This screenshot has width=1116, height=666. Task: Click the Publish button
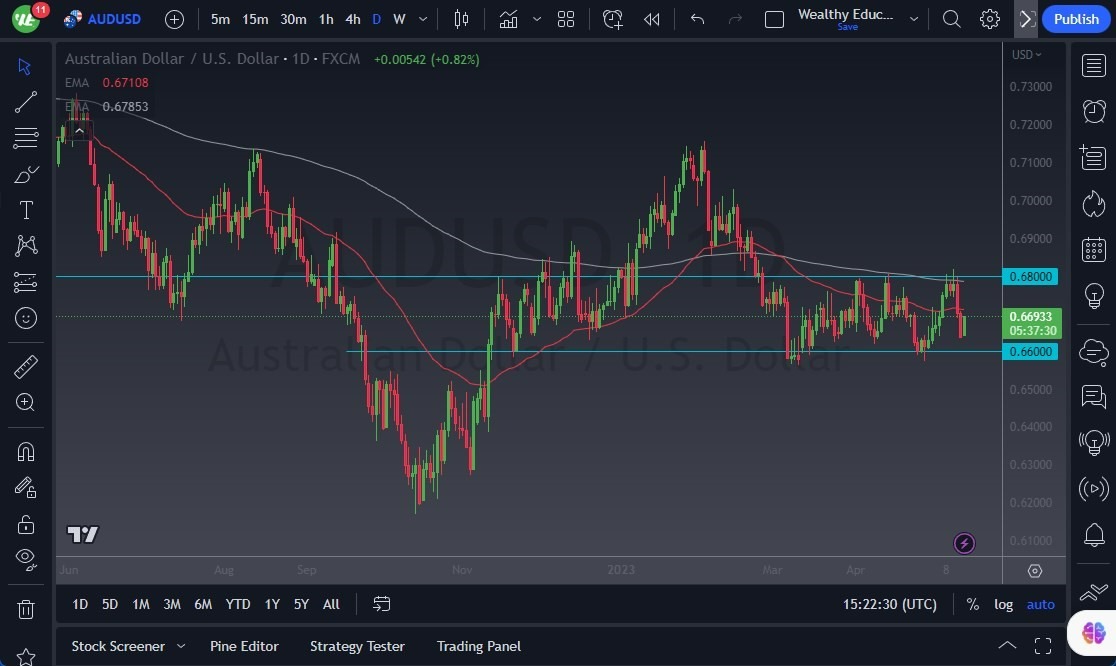pos(1076,19)
